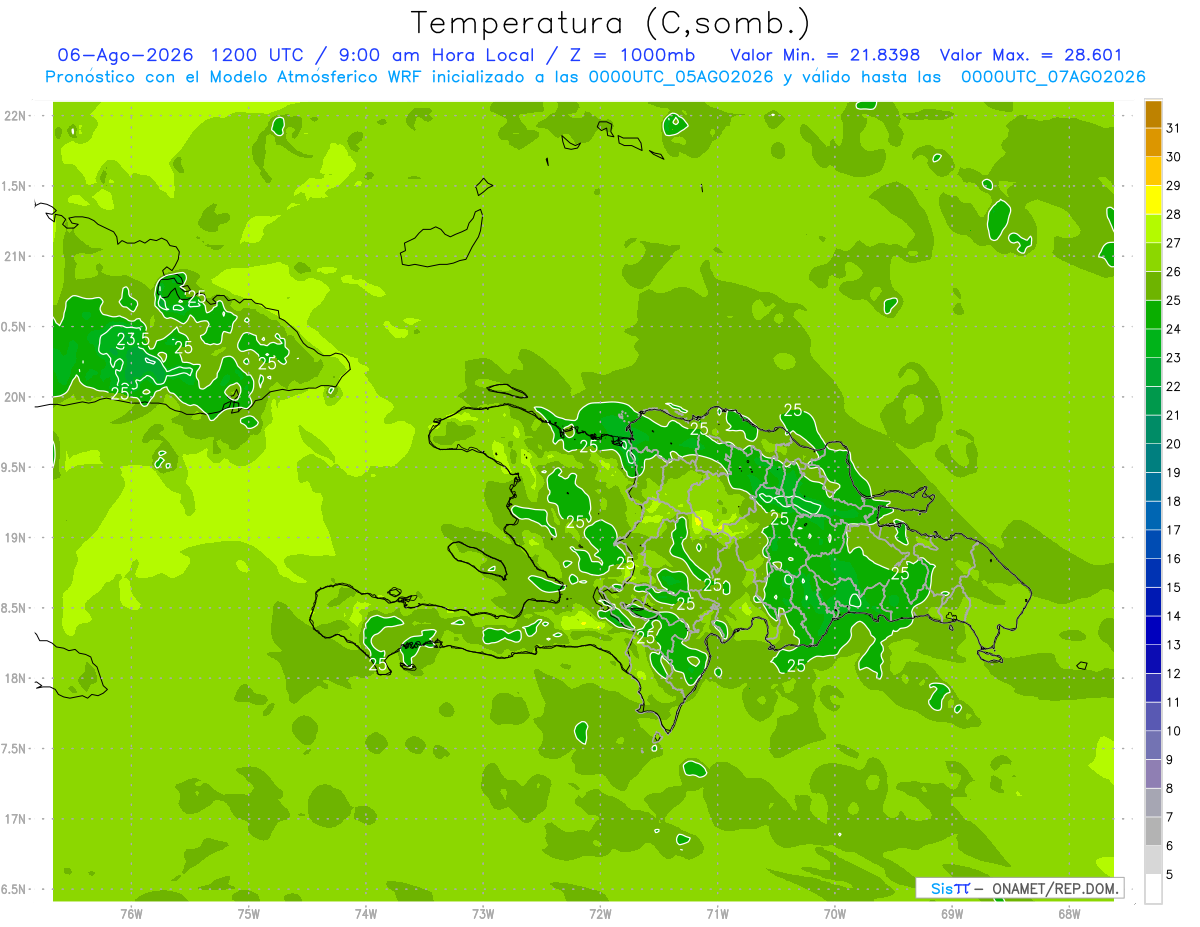Select the "0000UTC_05AGO2026" initialization timestamp

pyautogui.click(x=681, y=77)
